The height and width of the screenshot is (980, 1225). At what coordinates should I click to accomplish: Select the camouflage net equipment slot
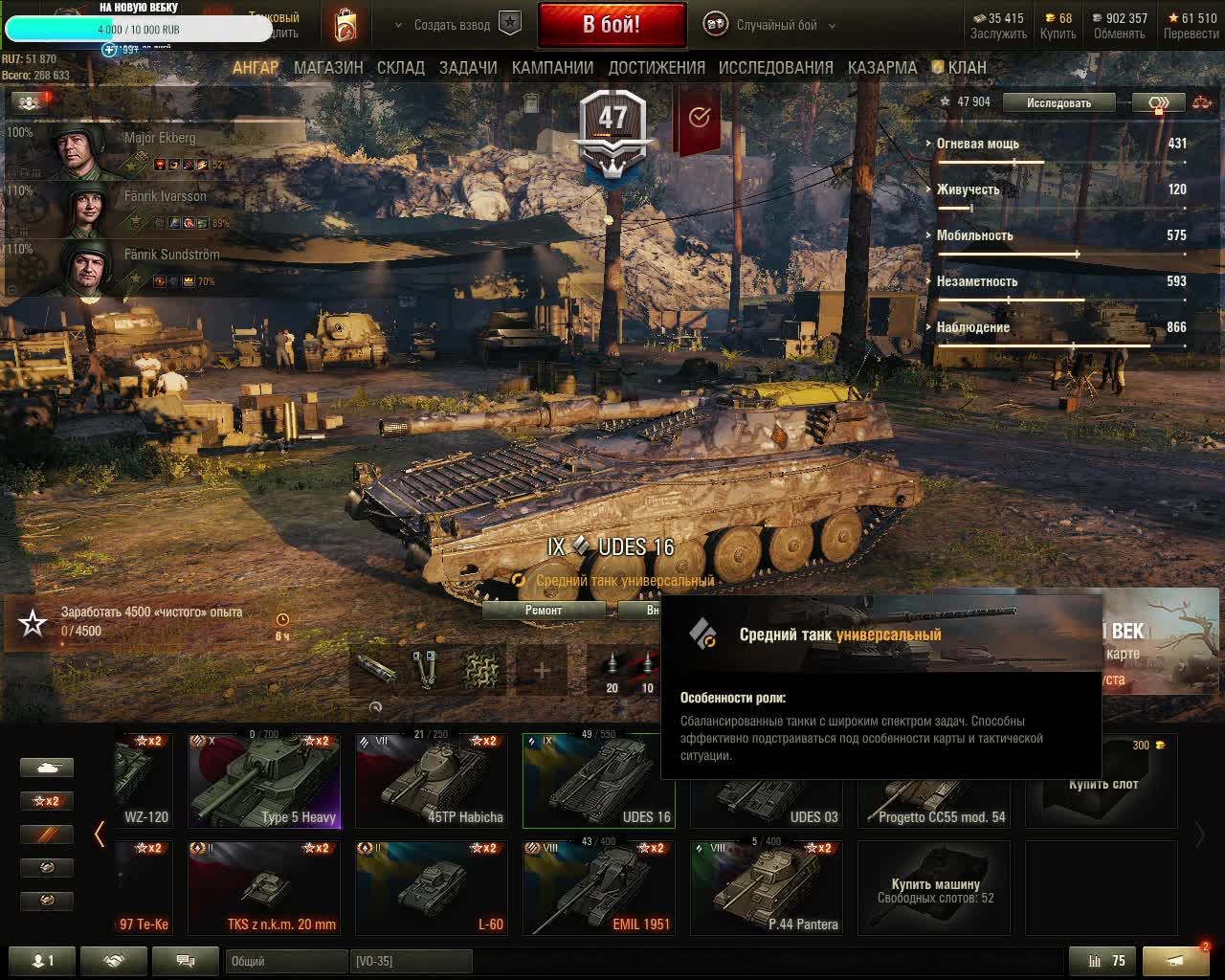(481, 669)
